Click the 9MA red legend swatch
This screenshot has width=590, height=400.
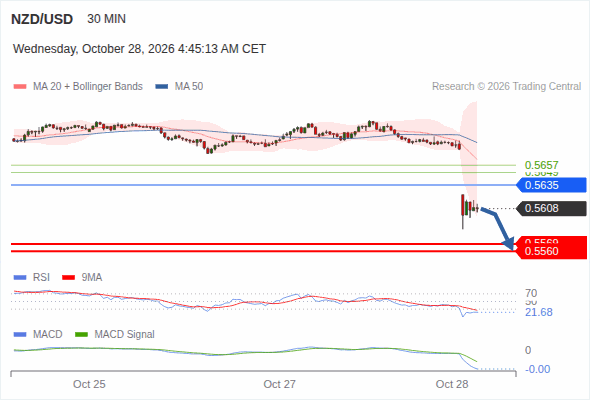coord(68,278)
